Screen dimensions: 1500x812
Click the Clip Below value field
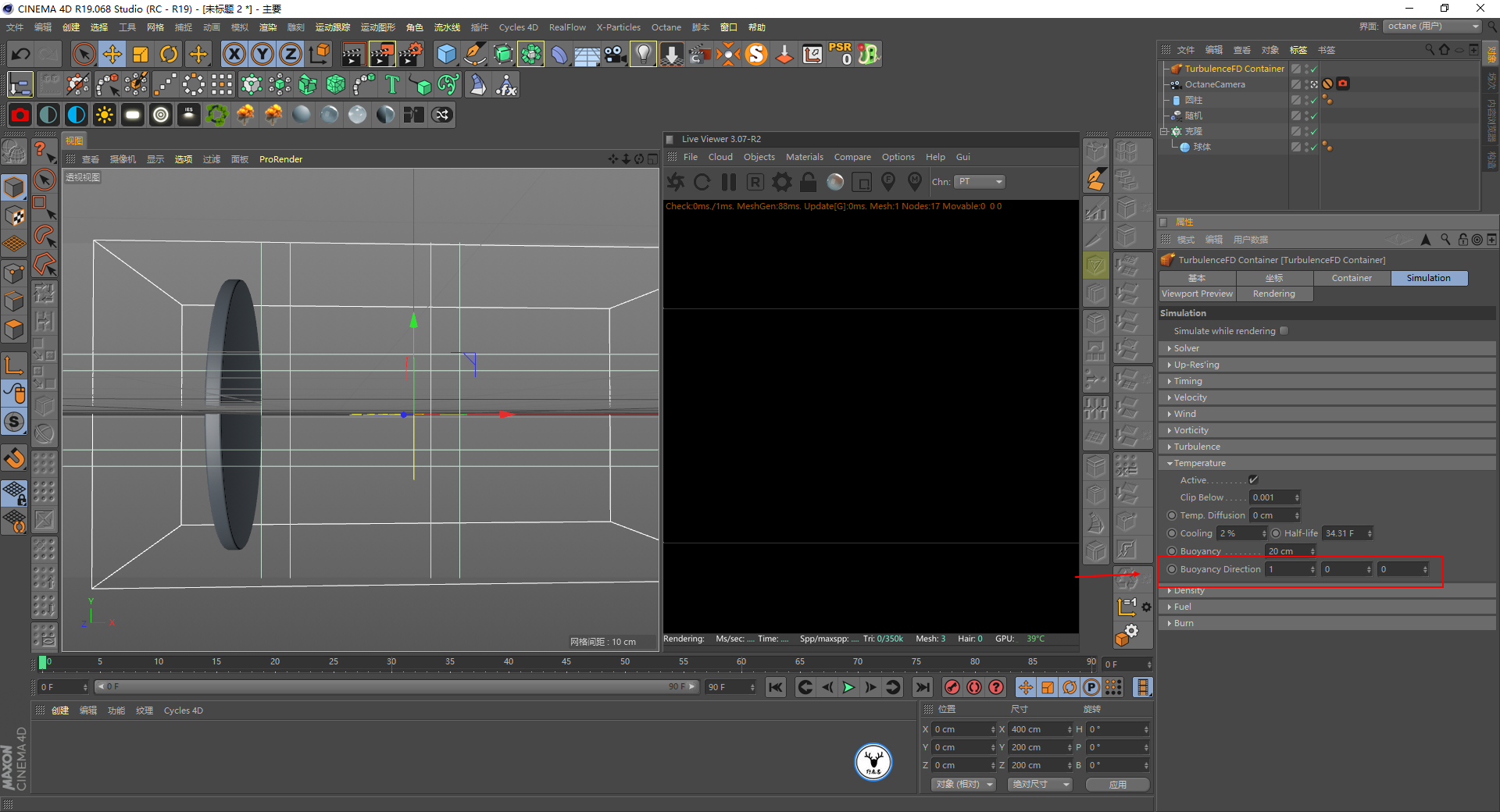1275,497
